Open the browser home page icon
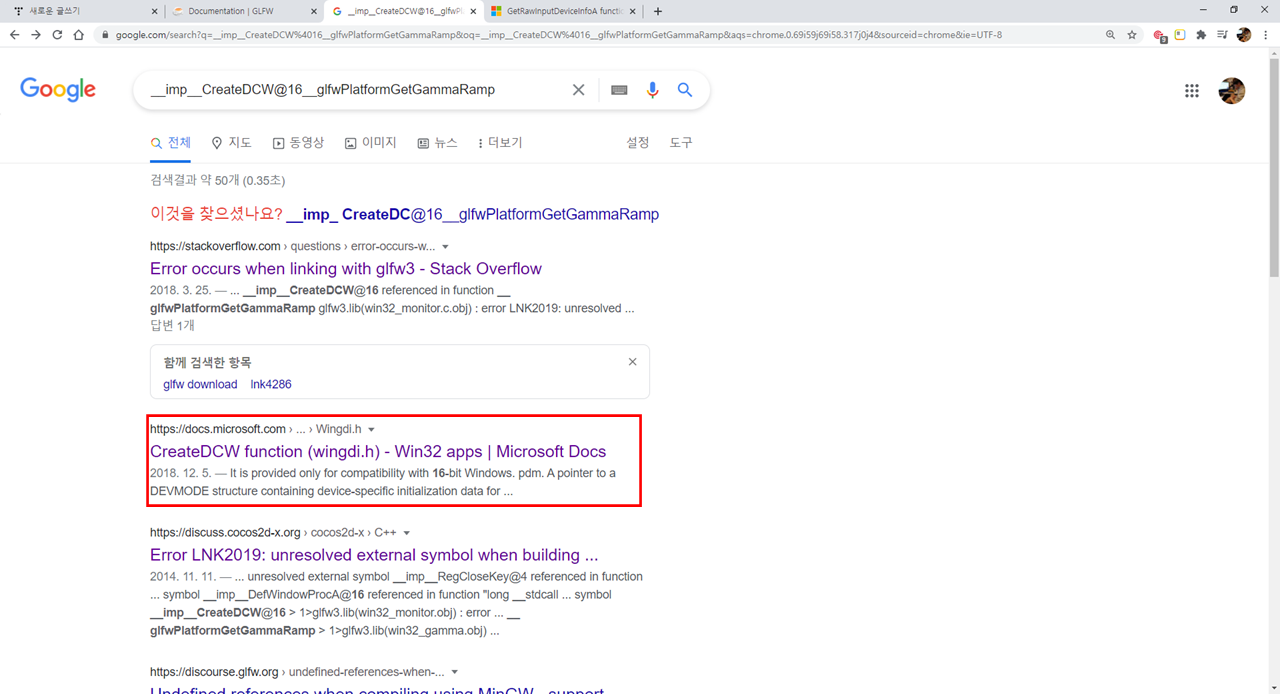1280x694 pixels. point(78,34)
